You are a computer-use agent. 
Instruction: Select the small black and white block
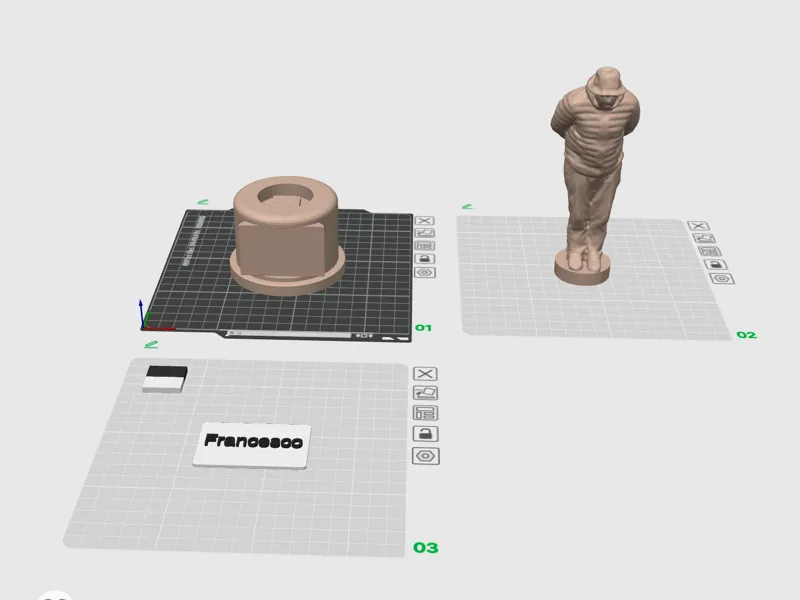pyautogui.click(x=165, y=379)
